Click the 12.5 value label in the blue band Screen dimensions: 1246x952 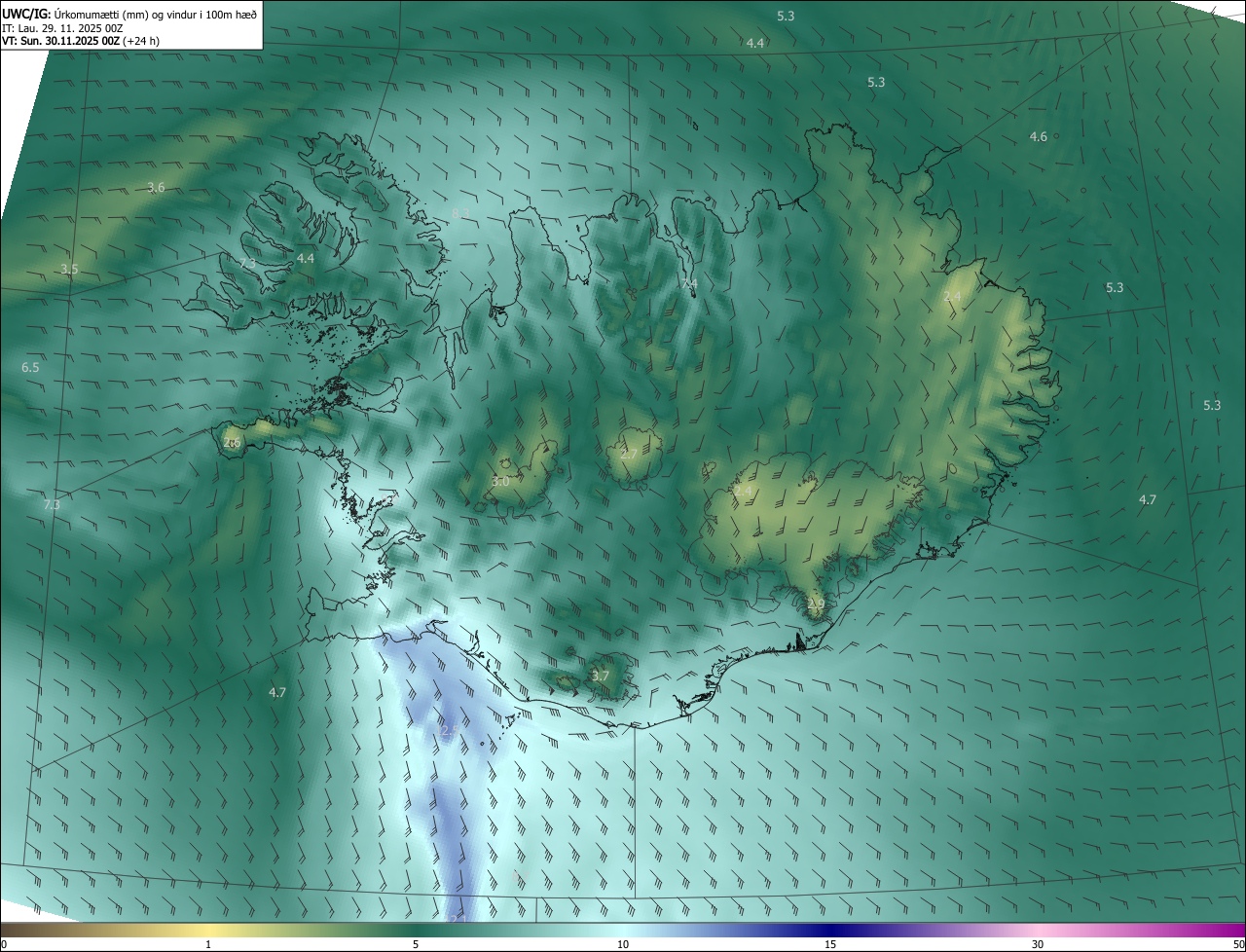click(449, 729)
